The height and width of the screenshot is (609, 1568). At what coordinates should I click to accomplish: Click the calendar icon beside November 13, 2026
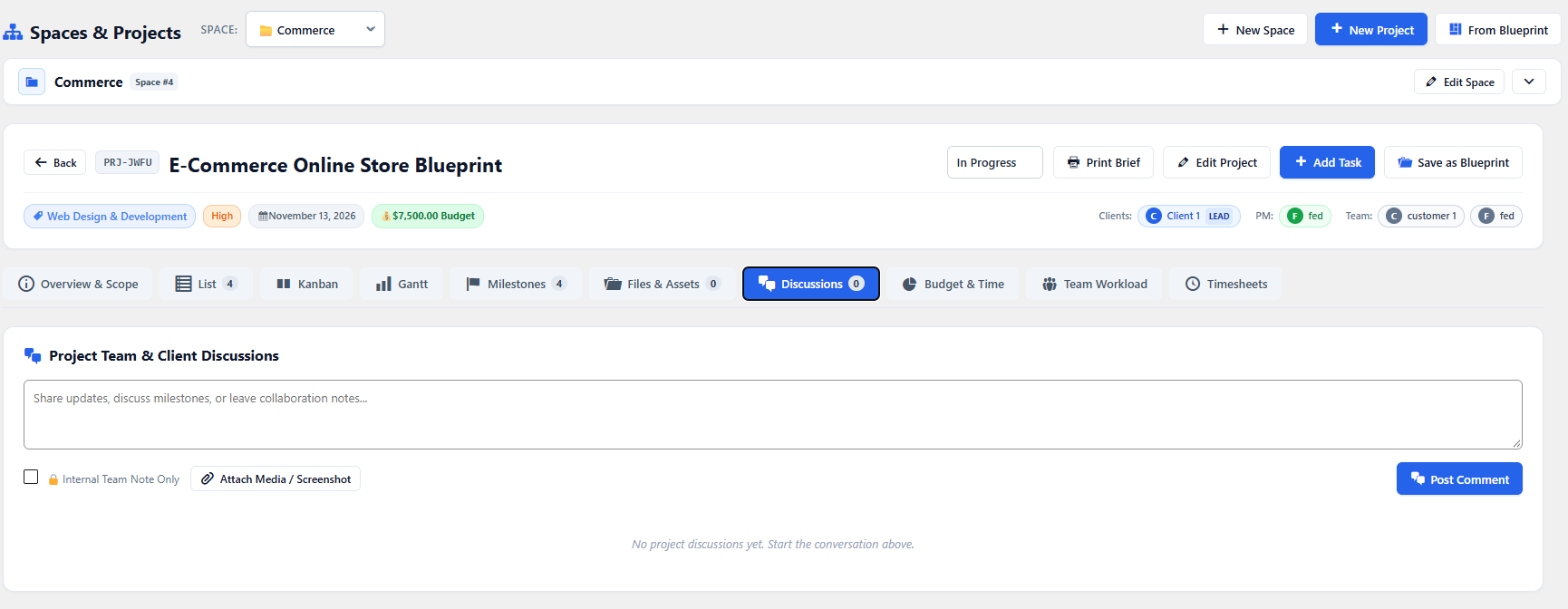(x=263, y=216)
